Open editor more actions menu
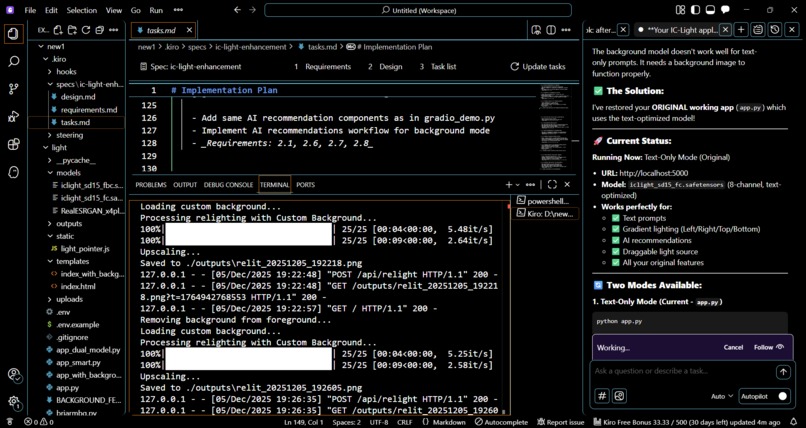 click(x=566, y=30)
